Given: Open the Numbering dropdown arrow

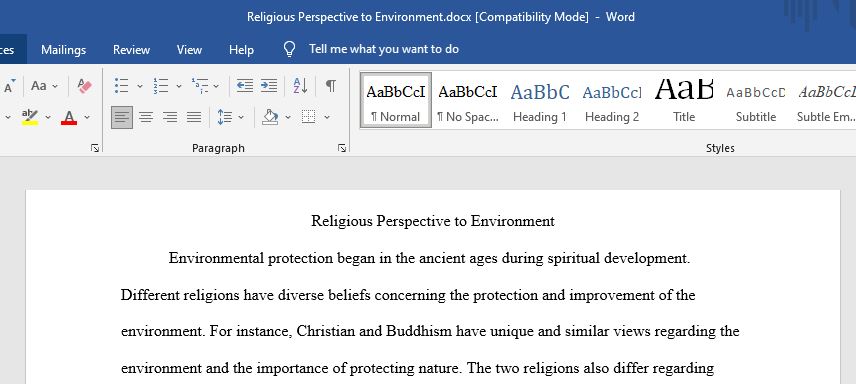Looking at the screenshot, I should (x=179, y=86).
